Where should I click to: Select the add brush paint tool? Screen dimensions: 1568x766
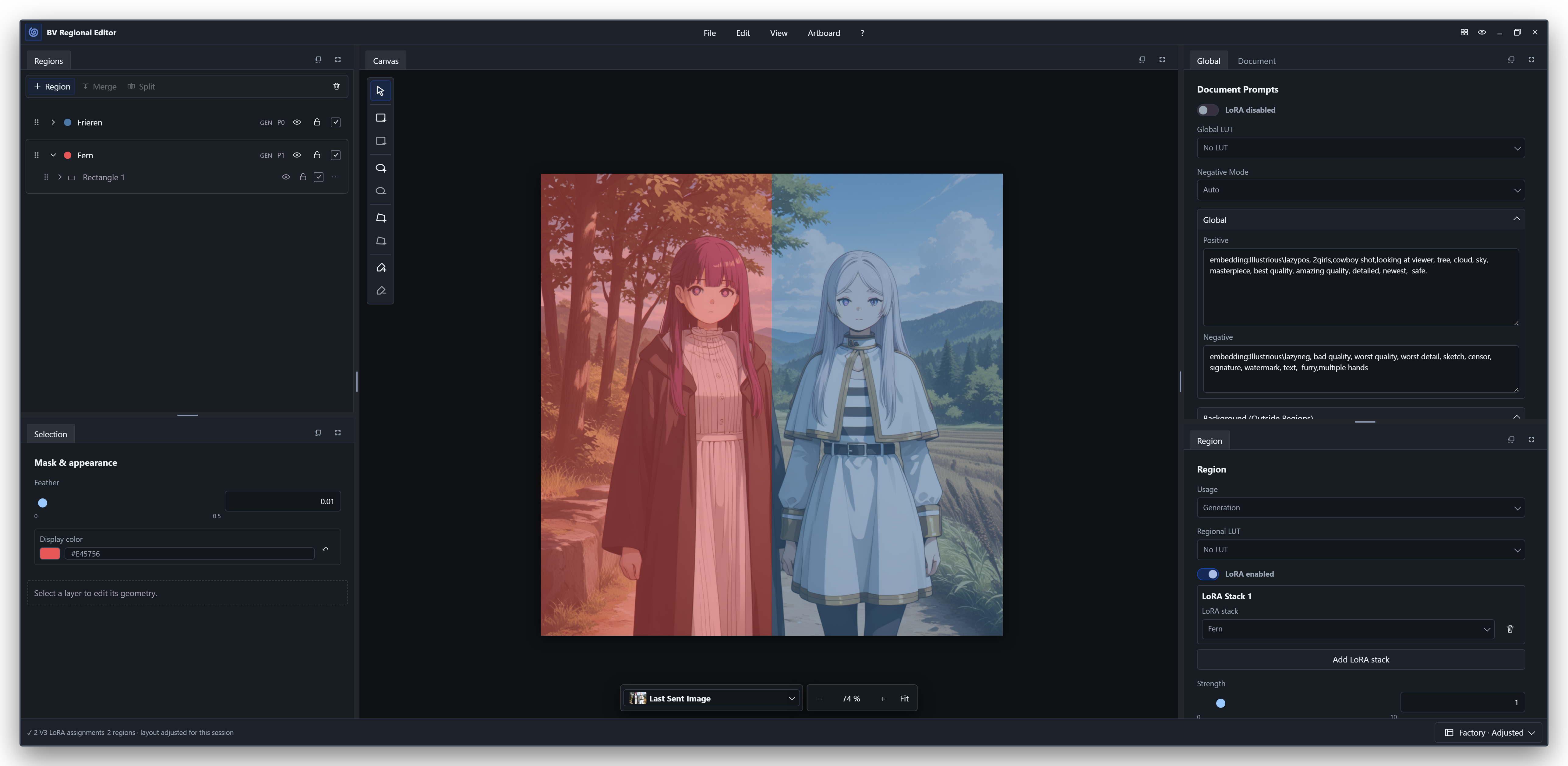tap(380, 268)
